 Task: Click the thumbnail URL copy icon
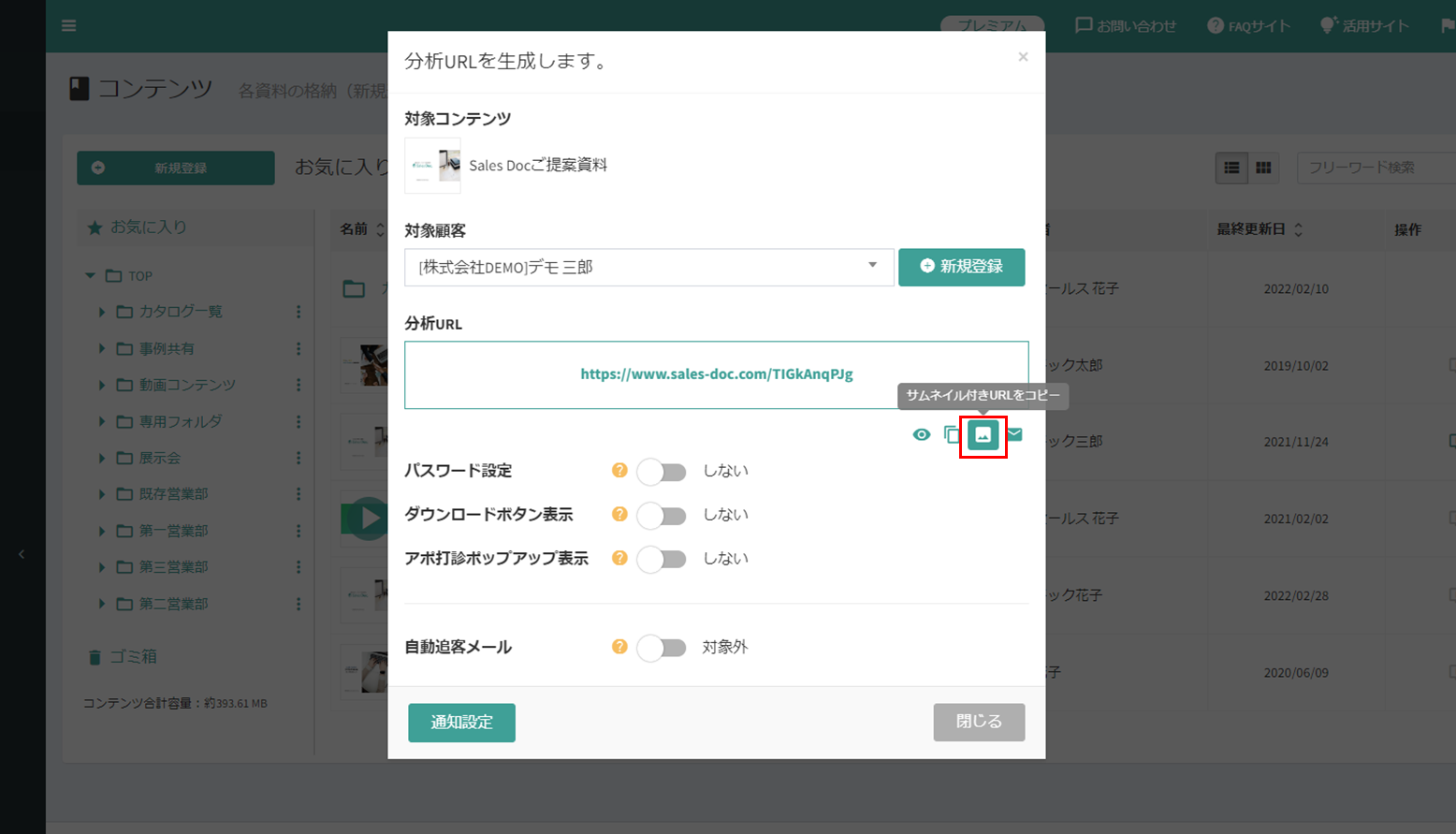tap(983, 435)
